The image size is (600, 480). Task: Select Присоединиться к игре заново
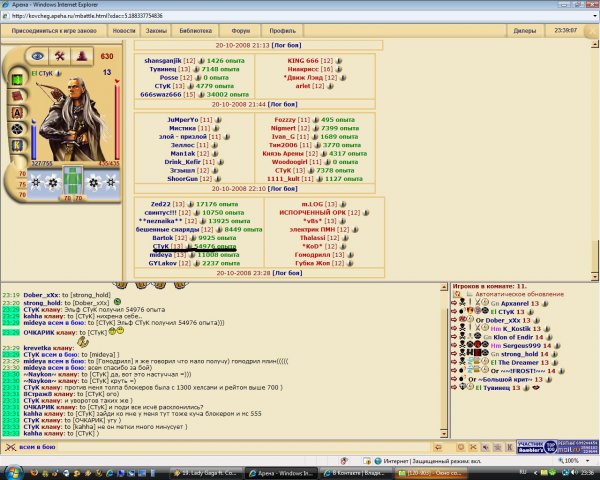54,31
